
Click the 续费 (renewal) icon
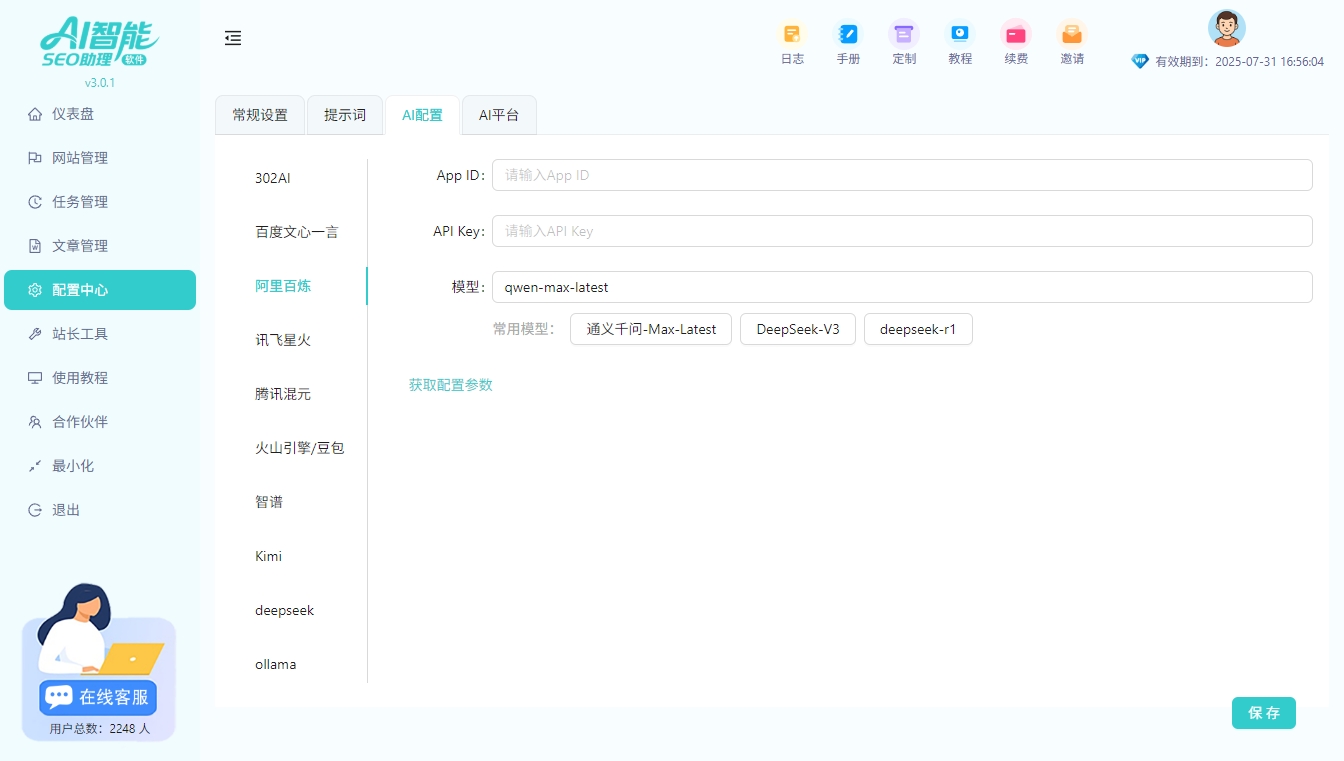pos(1016,40)
